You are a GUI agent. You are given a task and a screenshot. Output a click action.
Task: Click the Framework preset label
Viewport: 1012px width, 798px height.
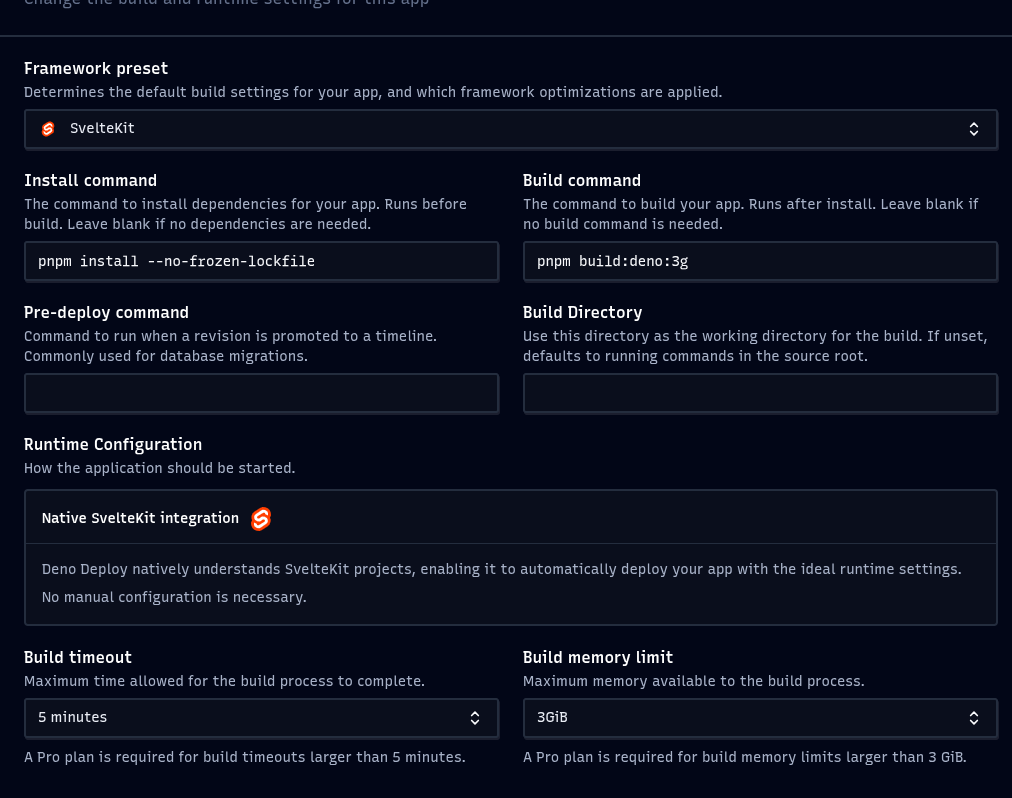[x=96, y=69]
